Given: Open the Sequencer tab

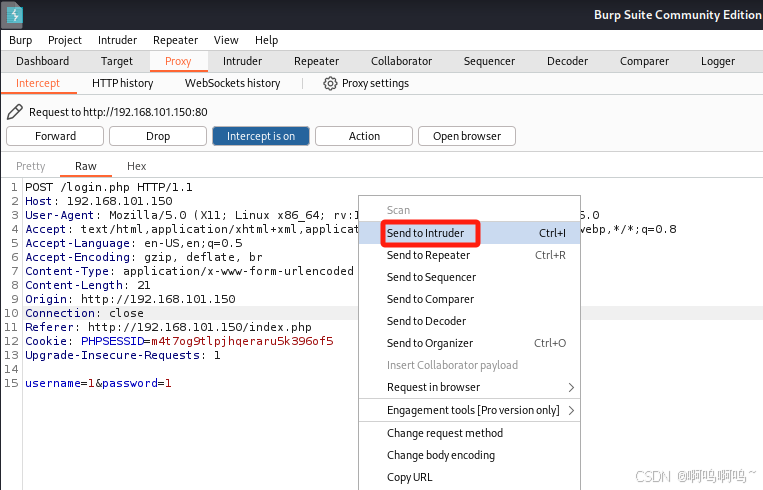Looking at the screenshot, I should [x=489, y=61].
